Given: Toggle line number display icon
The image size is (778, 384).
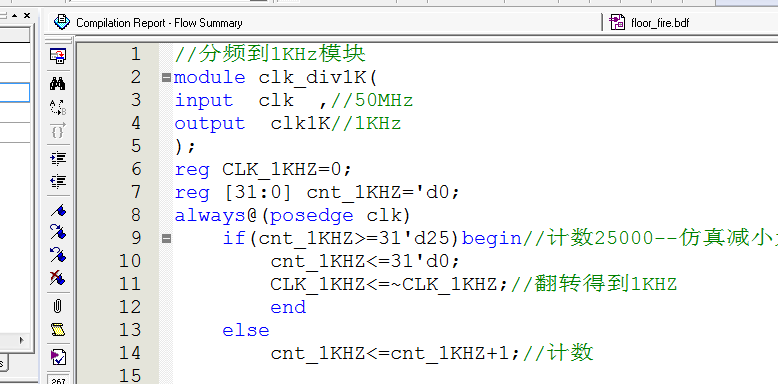Looking at the screenshot, I should click(58, 380).
